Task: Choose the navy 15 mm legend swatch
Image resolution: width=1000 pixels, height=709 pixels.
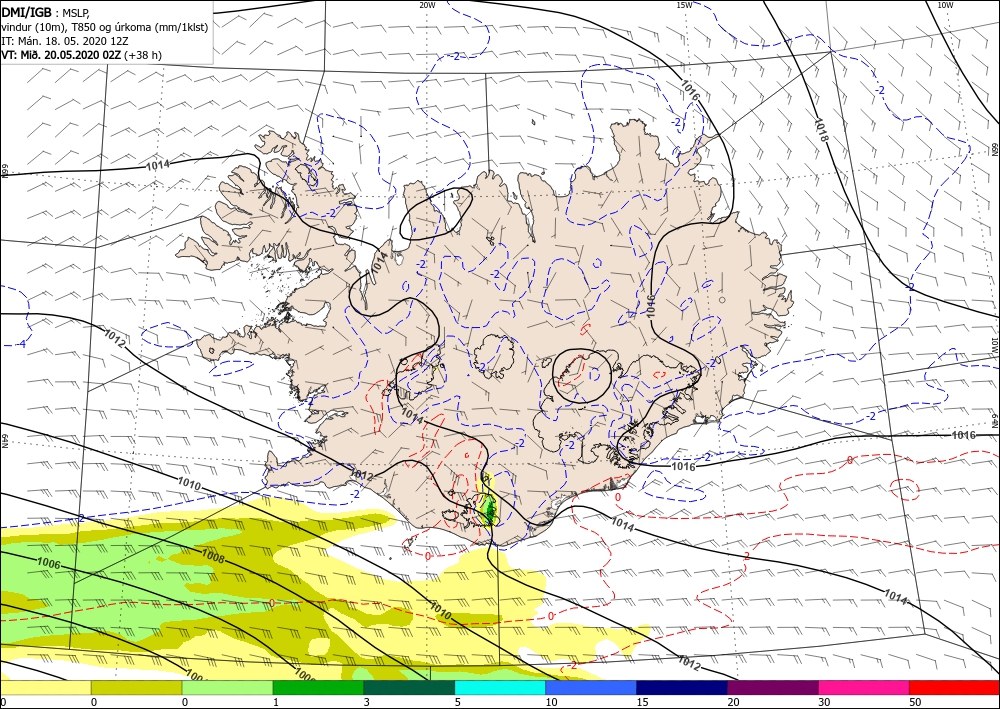Action: tap(682, 687)
